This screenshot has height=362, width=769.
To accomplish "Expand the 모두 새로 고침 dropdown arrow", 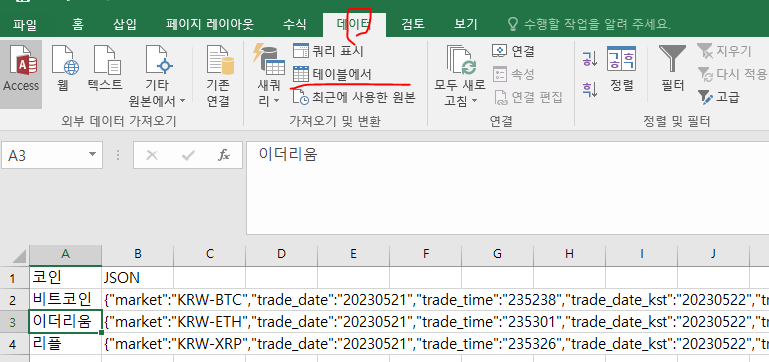I will click(475, 101).
